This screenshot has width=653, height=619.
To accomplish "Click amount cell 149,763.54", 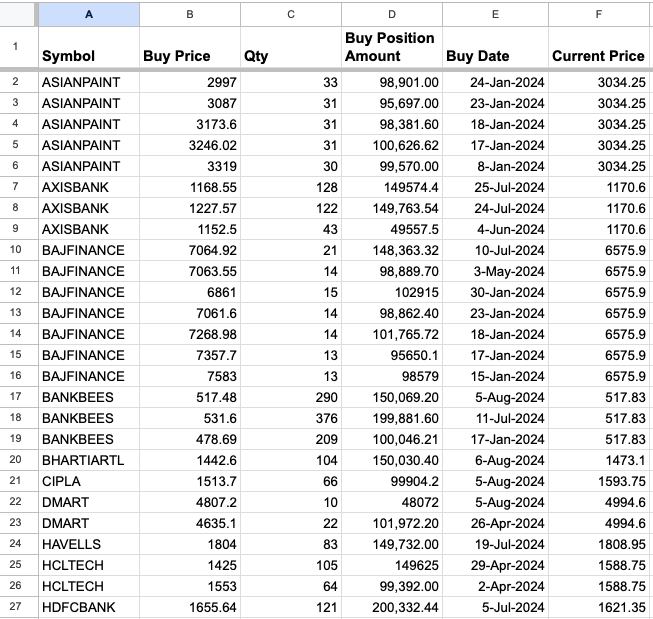I will (392, 208).
